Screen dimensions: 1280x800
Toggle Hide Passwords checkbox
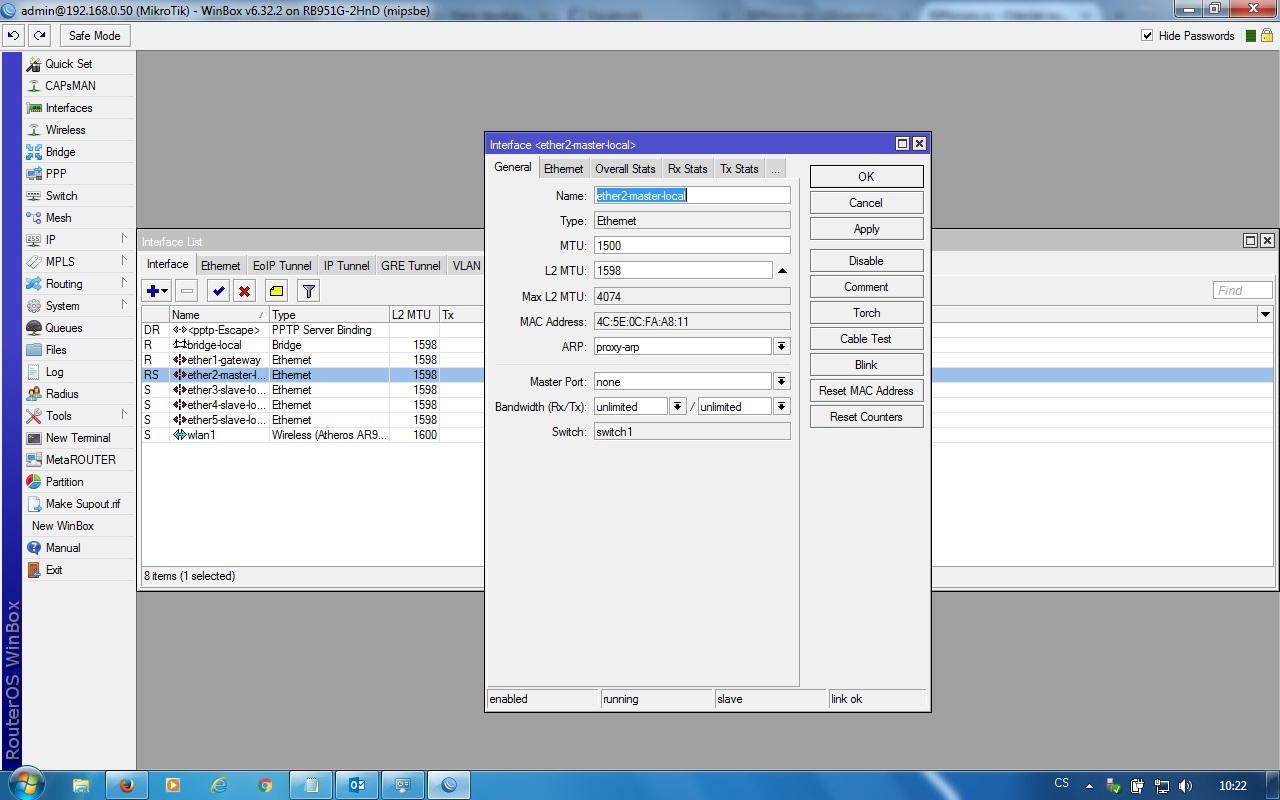(1147, 36)
